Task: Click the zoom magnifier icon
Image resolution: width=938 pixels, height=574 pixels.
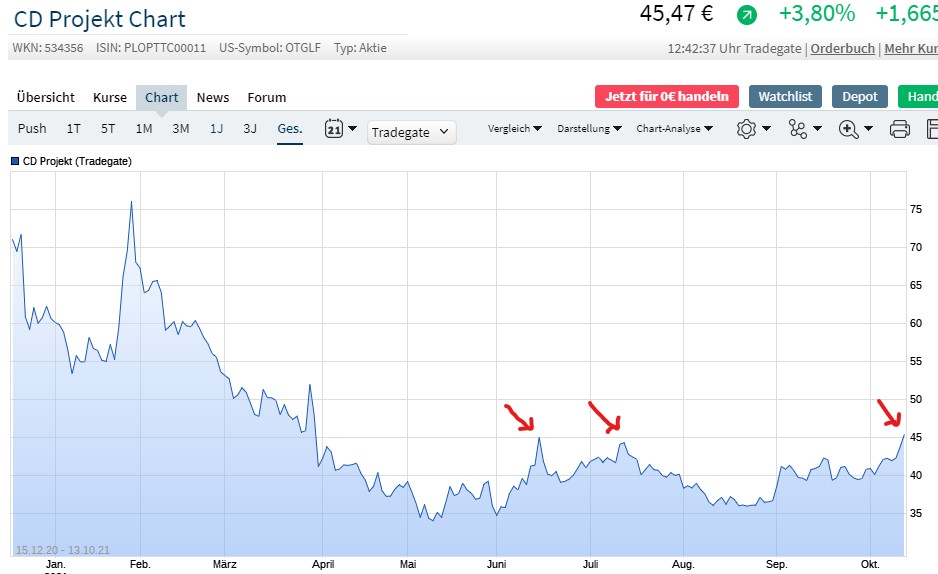Action: pyautogui.click(x=848, y=129)
